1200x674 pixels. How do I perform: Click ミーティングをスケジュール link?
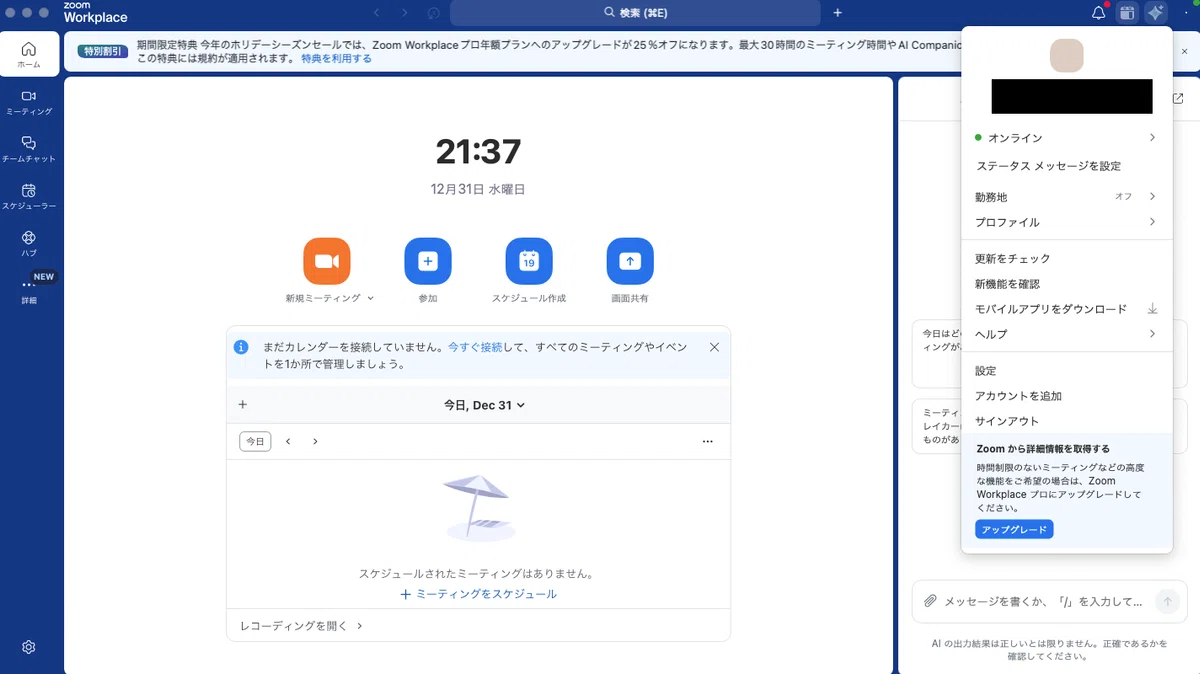[x=478, y=594]
